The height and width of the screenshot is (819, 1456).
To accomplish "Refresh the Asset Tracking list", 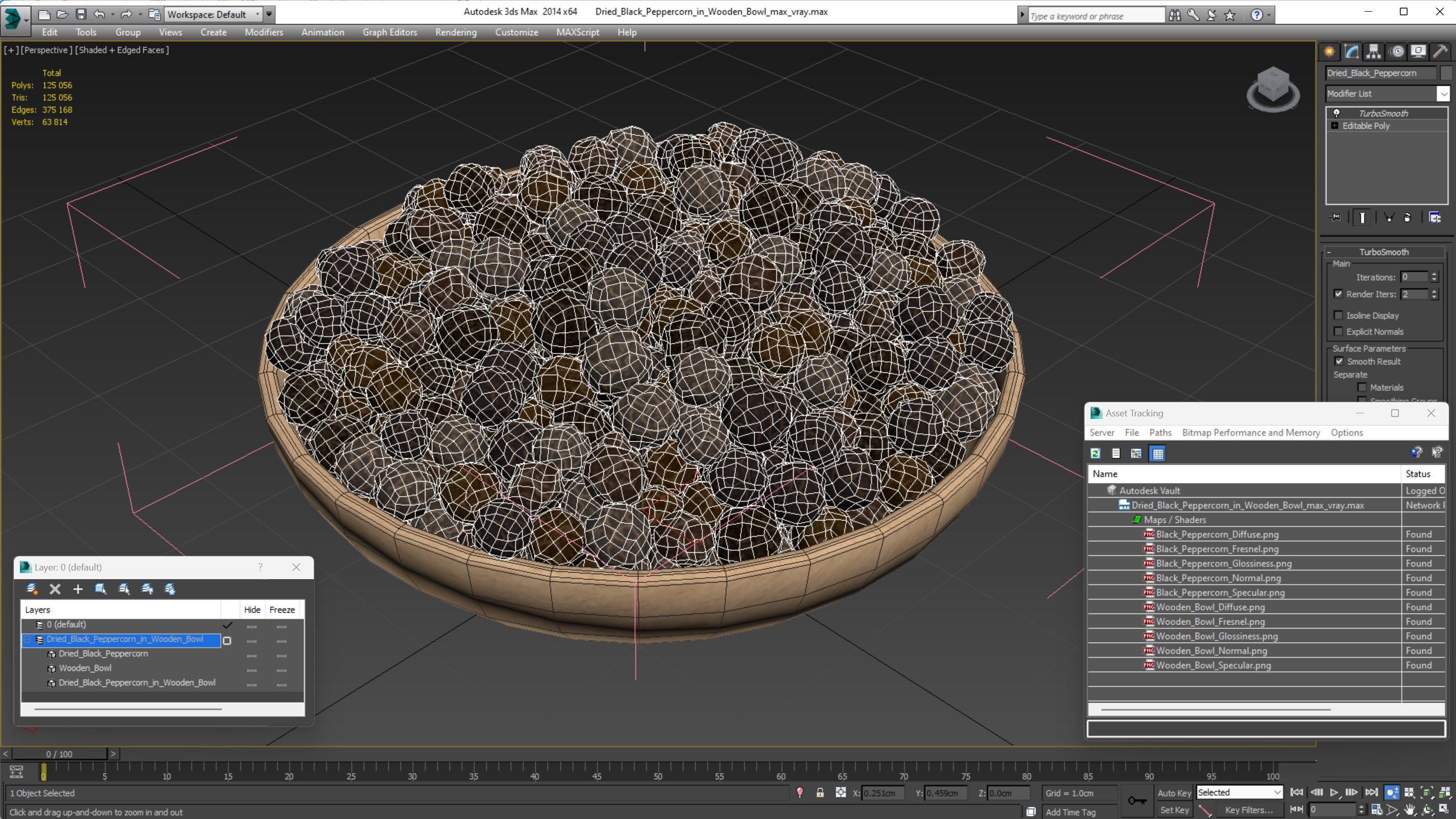I will coord(1095,453).
